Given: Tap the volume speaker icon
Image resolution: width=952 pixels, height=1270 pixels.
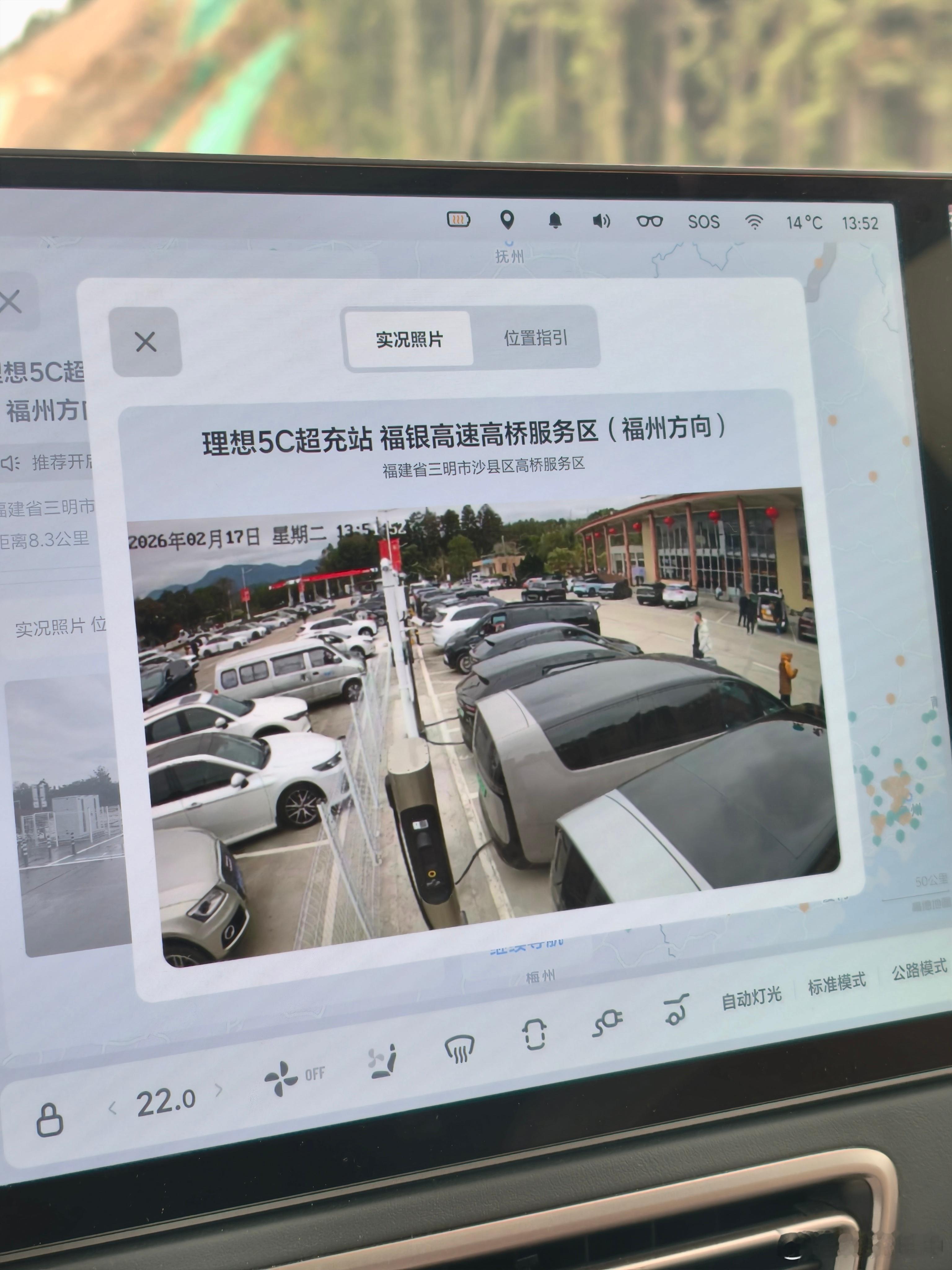Looking at the screenshot, I should pyautogui.click(x=601, y=220).
